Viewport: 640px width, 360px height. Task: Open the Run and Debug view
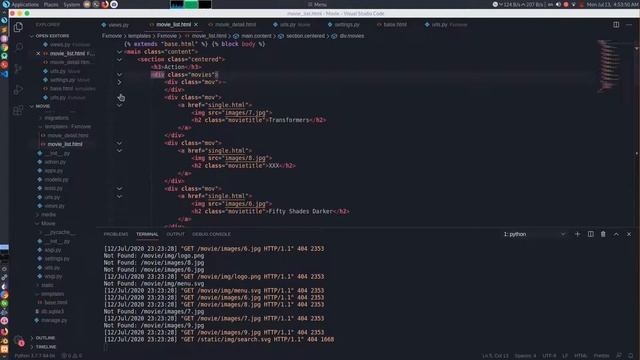point(18,89)
